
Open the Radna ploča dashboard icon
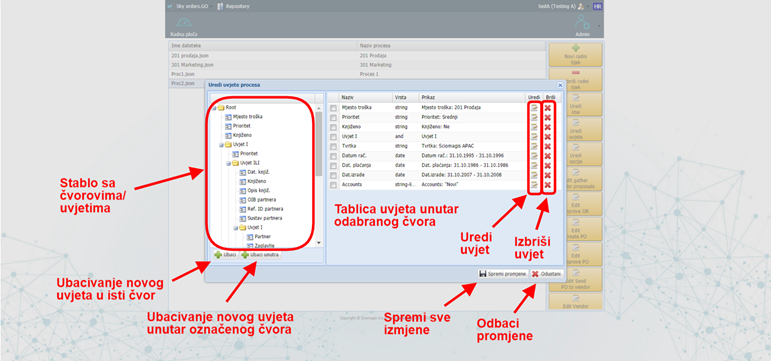[183, 23]
